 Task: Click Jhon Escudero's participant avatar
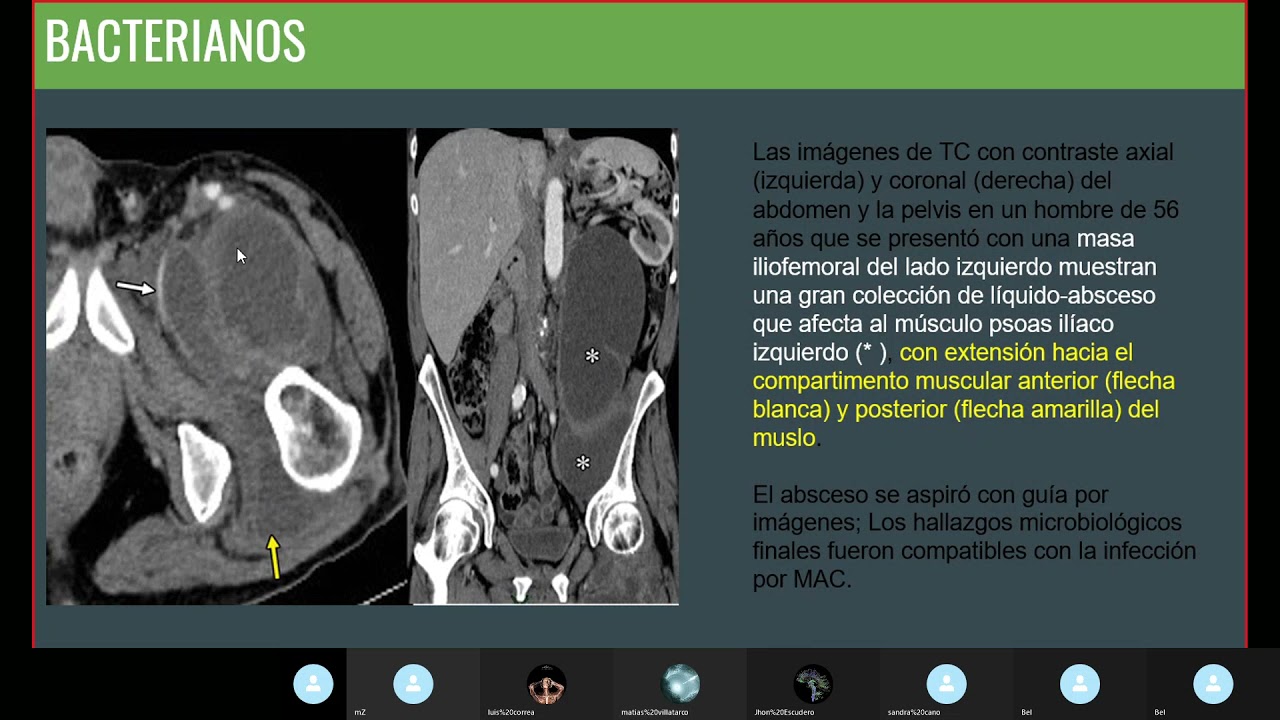click(x=813, y=684)
